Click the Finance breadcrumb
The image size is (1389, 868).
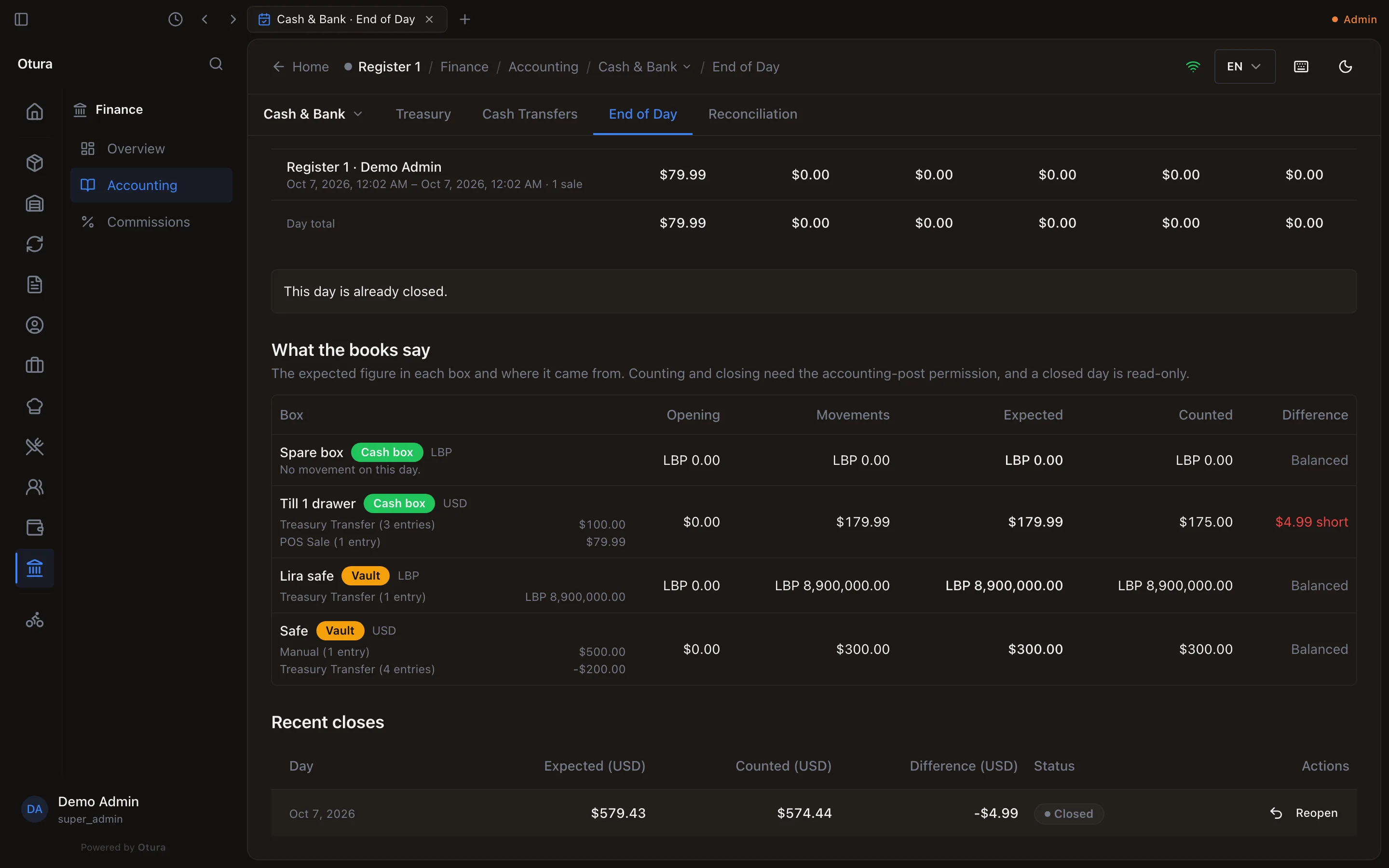(464, 67)
